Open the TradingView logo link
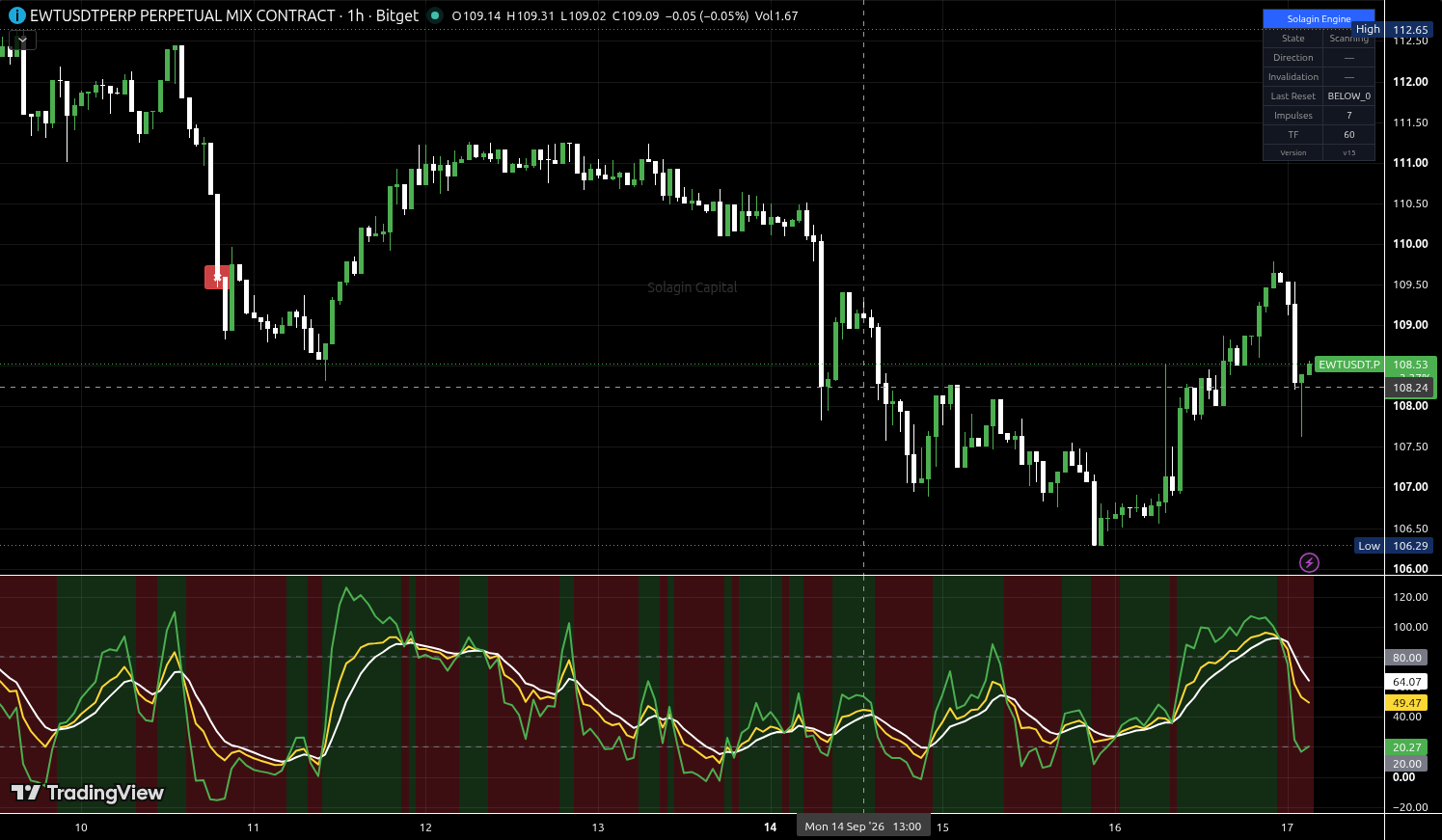1442x840 pixels. coord(88,793)
